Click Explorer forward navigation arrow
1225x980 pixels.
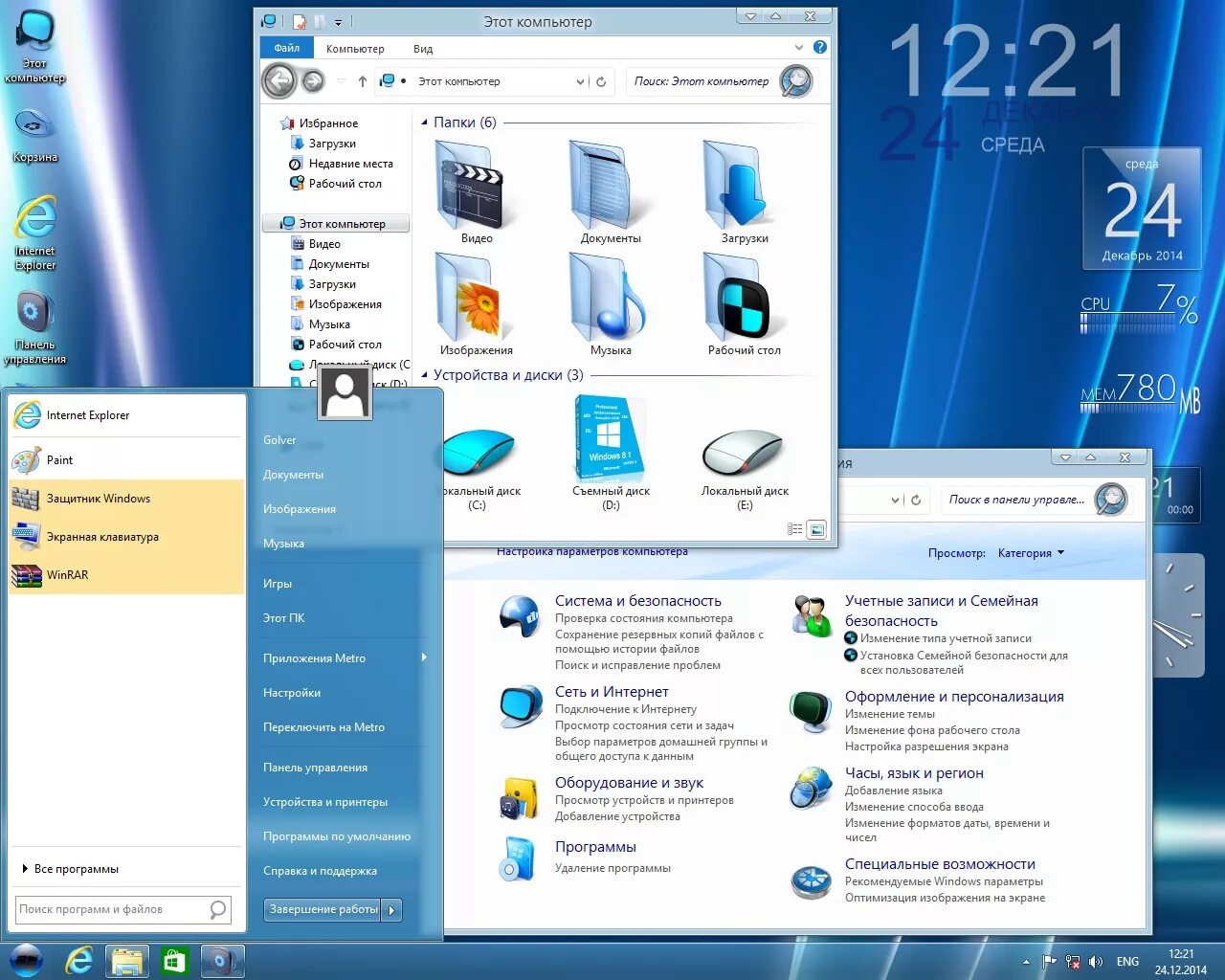click(313, 81)
